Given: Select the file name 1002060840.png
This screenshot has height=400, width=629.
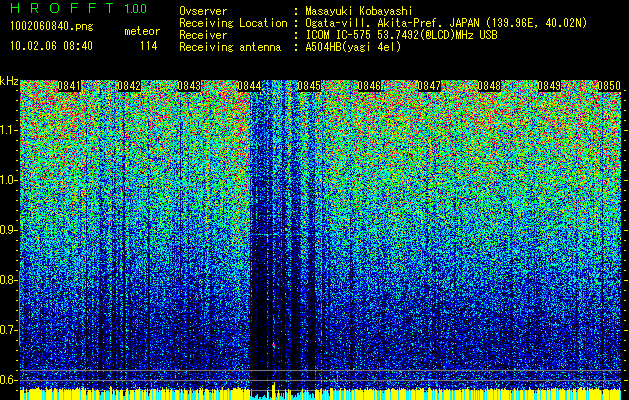Looking at the screenshot, I should pyautogui.click(x=52, y=27).
